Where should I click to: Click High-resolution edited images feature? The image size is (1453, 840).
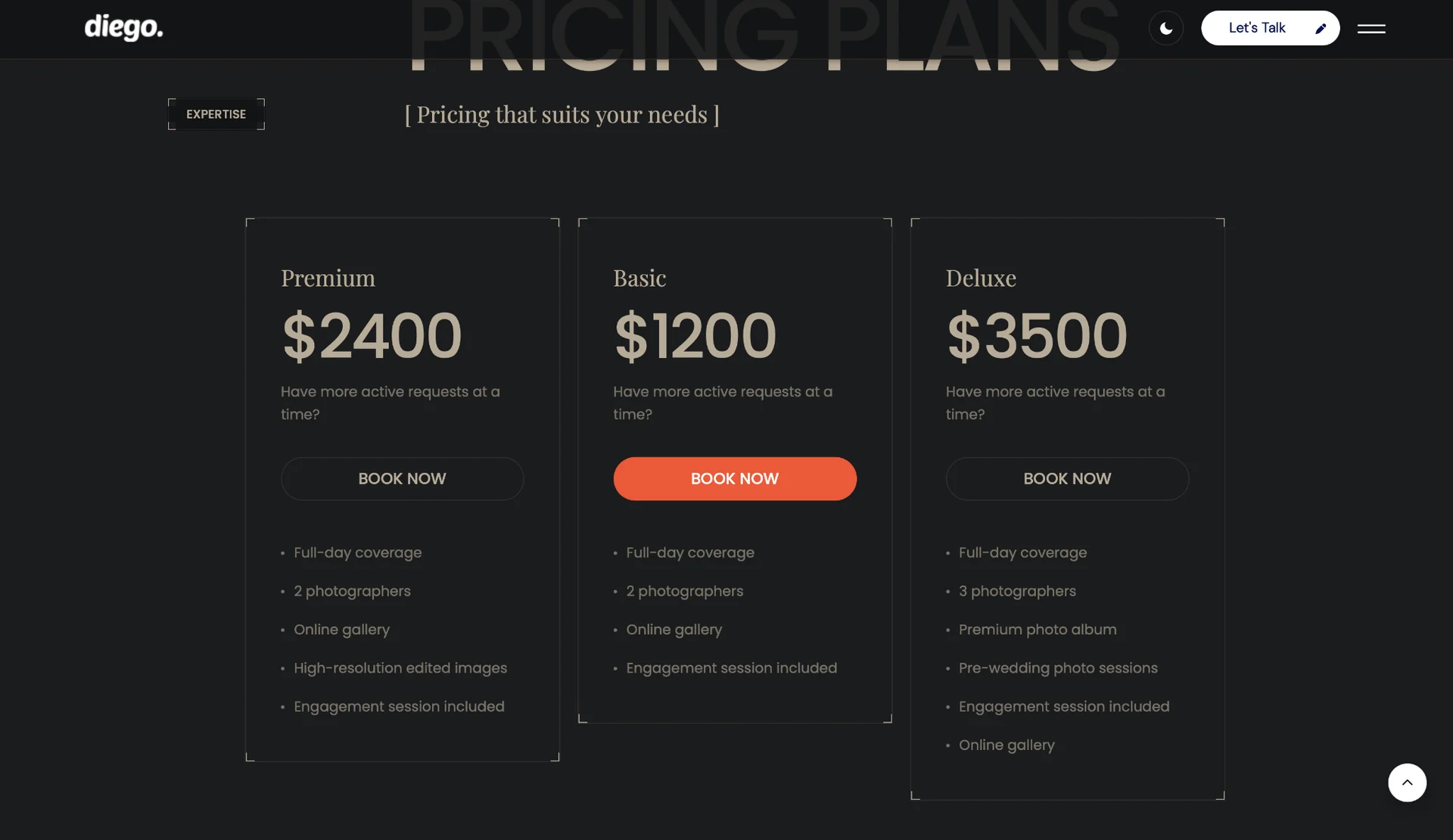click(x=400, y=668)
